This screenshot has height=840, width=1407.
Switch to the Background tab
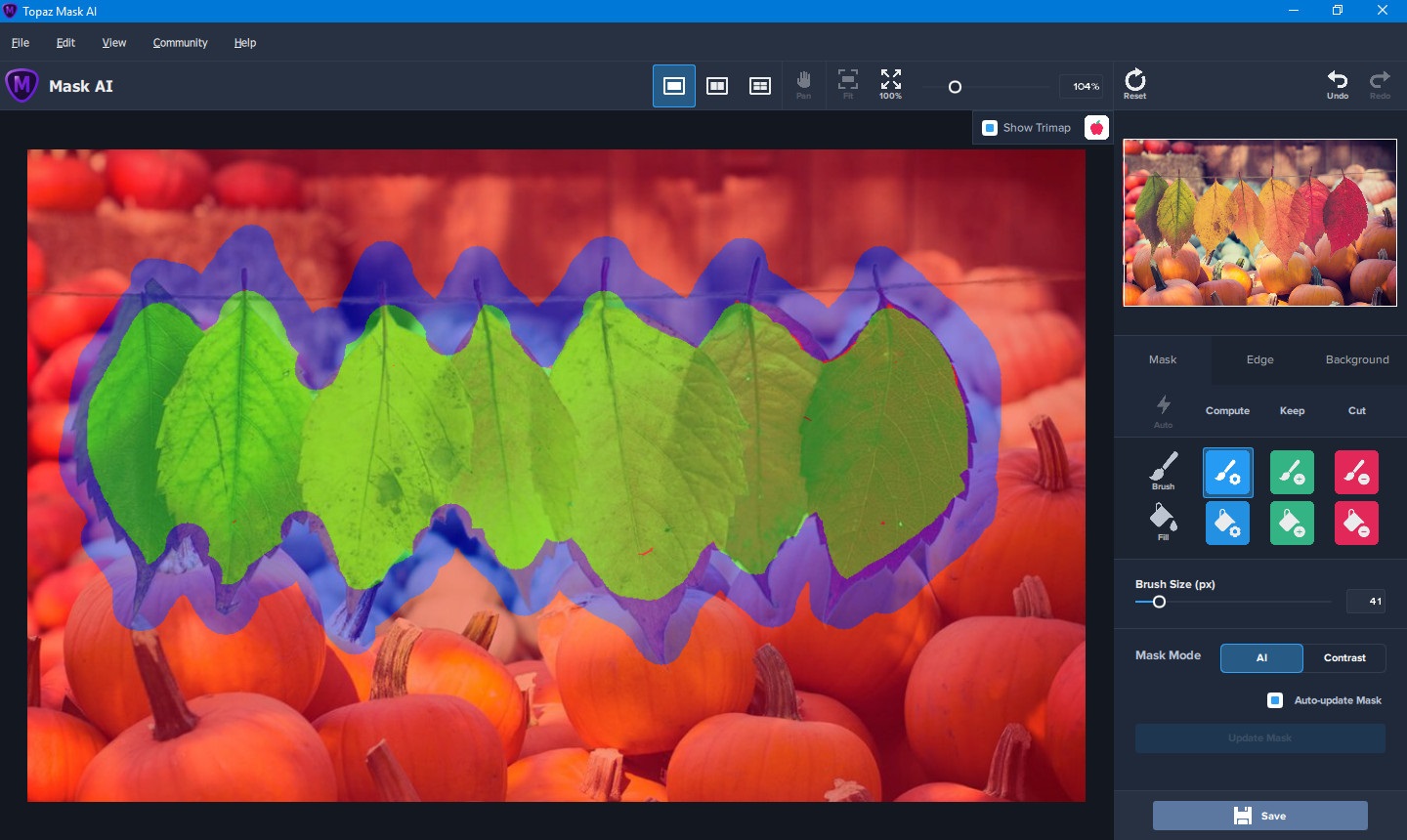pos(1357,359)
